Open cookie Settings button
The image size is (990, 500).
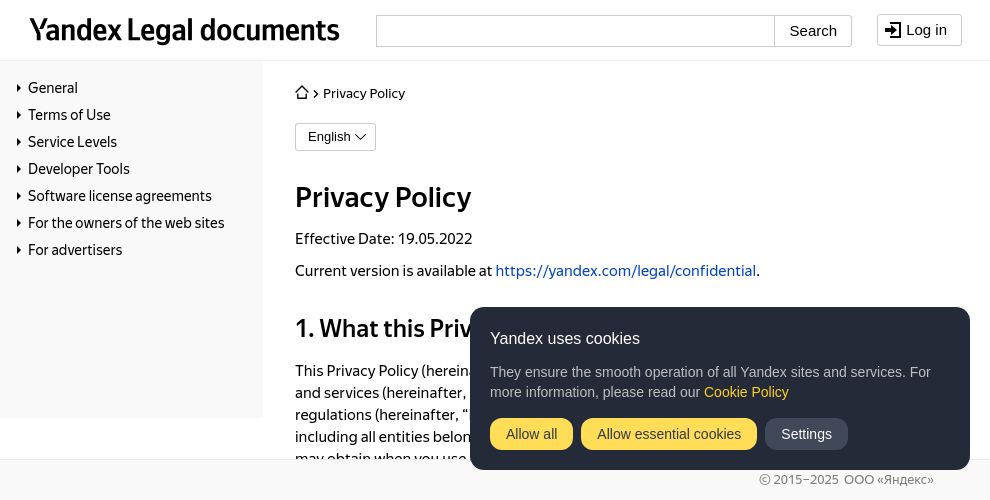806,434
